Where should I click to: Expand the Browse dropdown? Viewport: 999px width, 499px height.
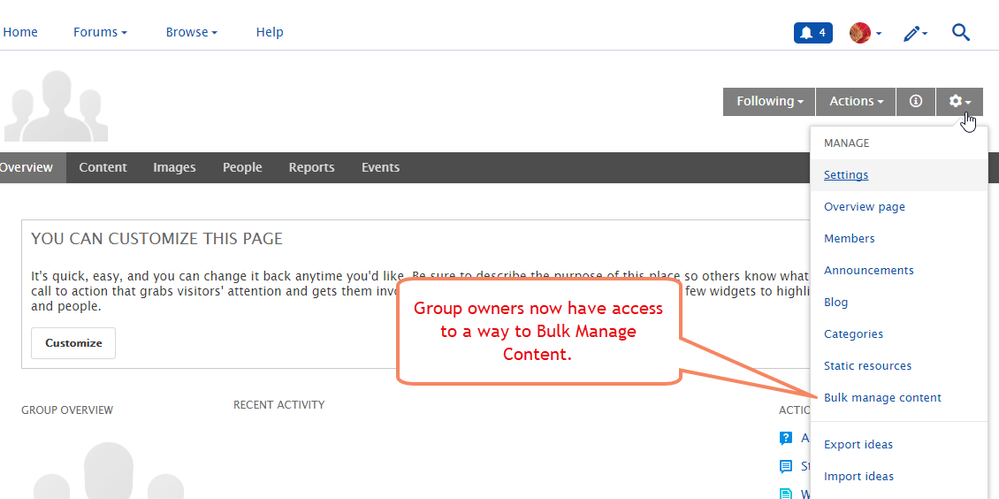coord(192,32)
